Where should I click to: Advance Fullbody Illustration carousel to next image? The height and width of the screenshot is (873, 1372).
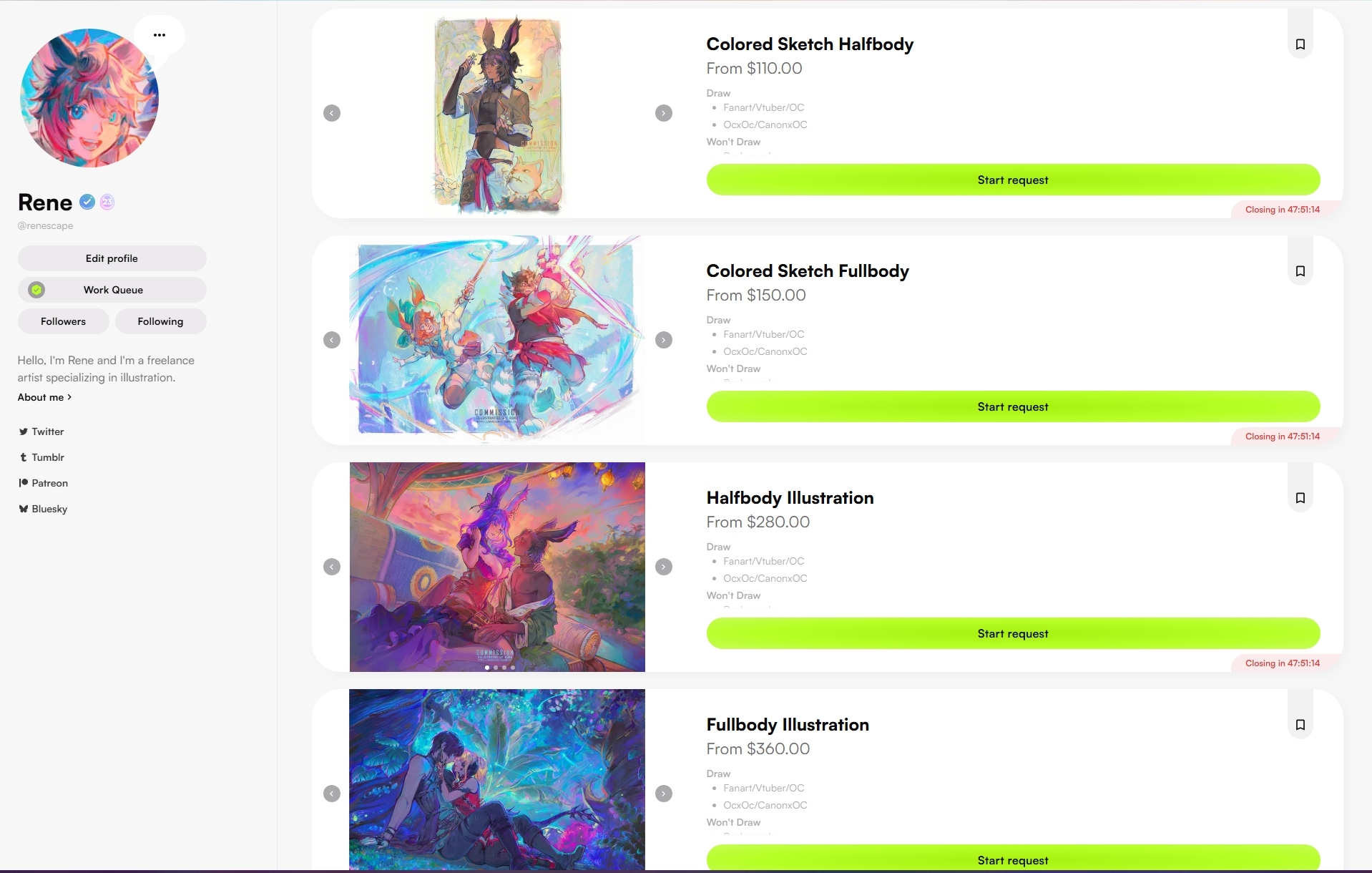664,794
